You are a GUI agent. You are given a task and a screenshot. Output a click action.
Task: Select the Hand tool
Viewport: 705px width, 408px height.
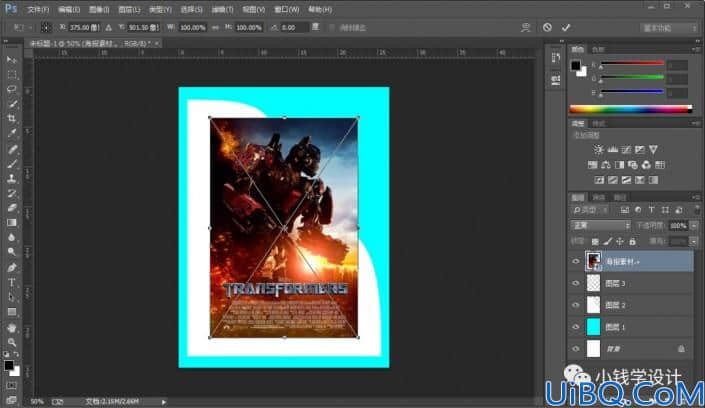[12, 327]
